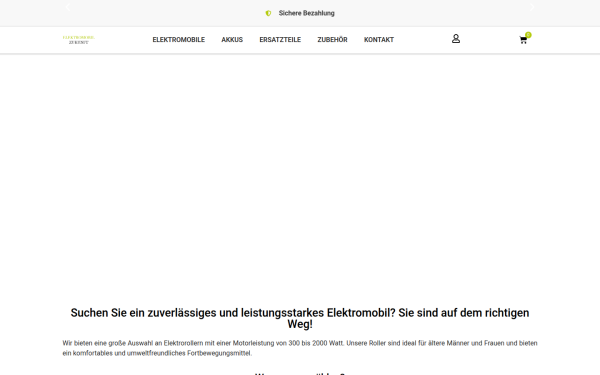Select ZUBEHÖR in the navigation

coord(332,40)
